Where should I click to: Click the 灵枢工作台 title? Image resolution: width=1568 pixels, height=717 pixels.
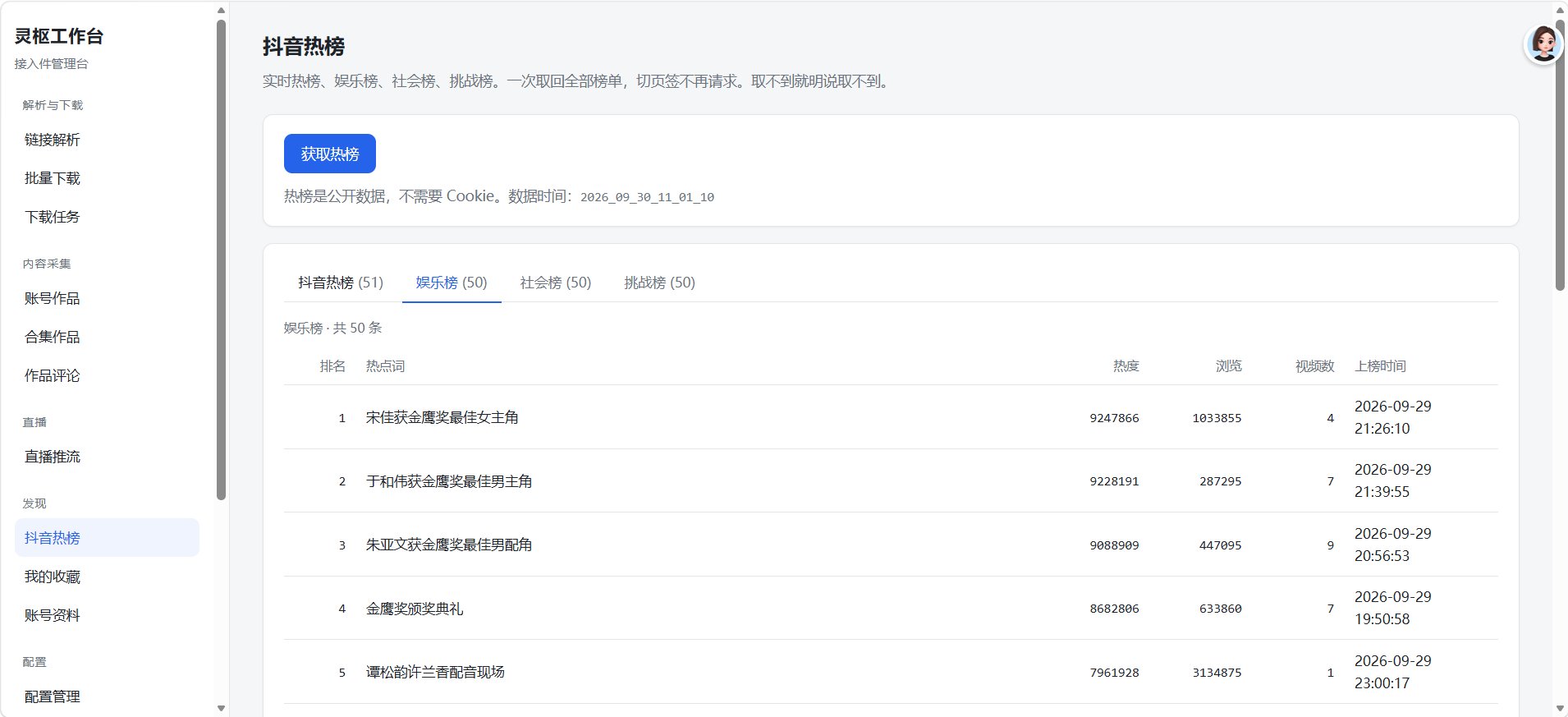click(x=59, y=36)
